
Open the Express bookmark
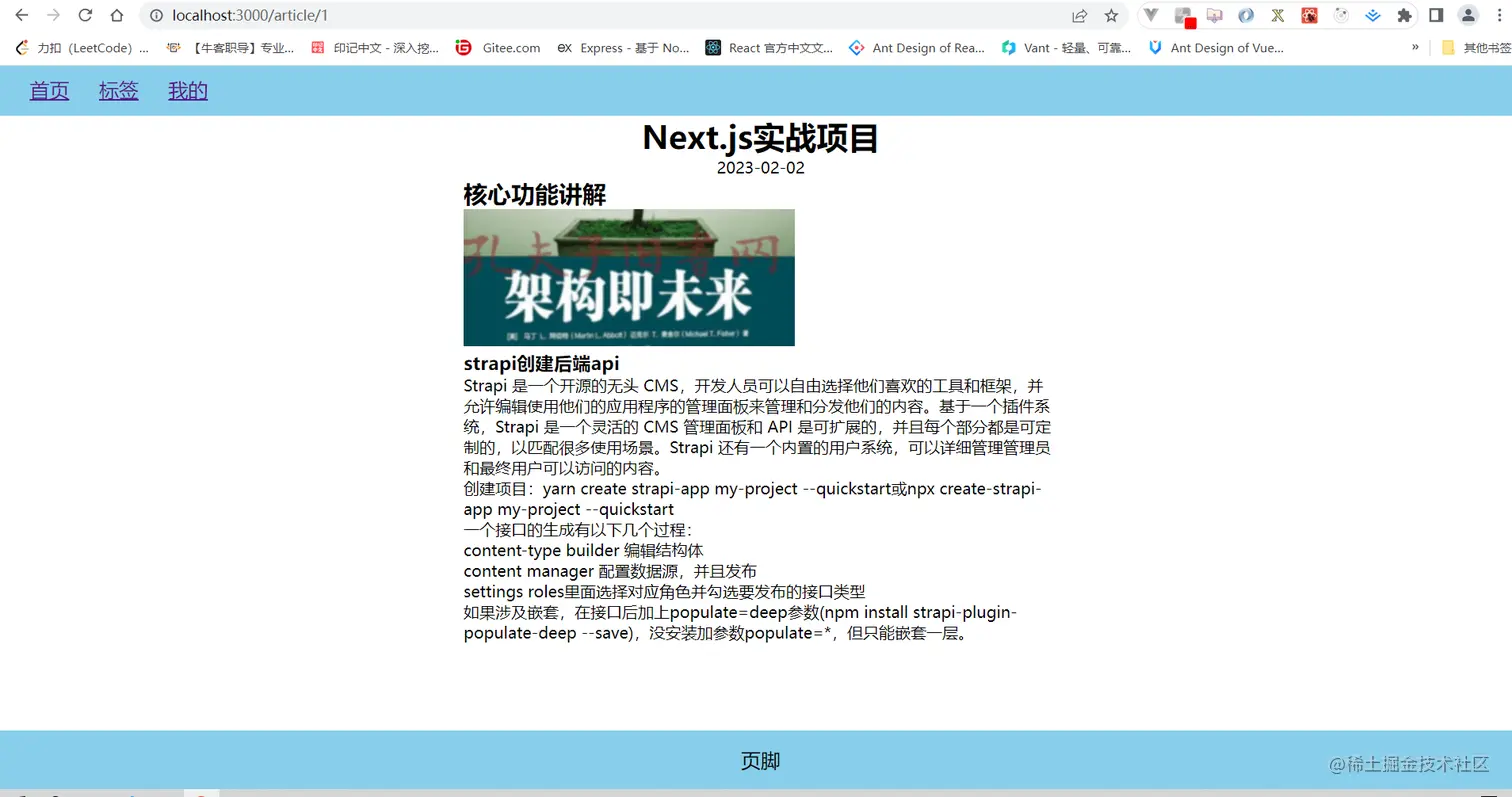623,47
